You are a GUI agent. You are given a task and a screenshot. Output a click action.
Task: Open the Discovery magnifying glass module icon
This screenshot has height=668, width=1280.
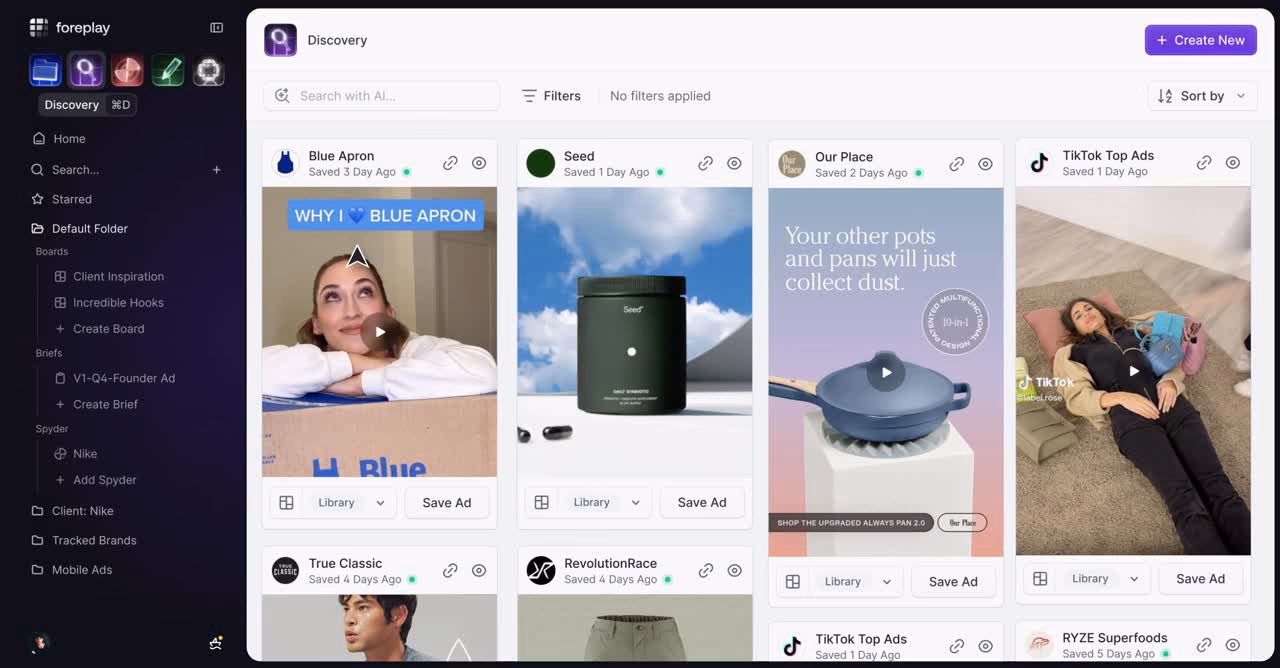pyautogui.click(x=86, y=70)
